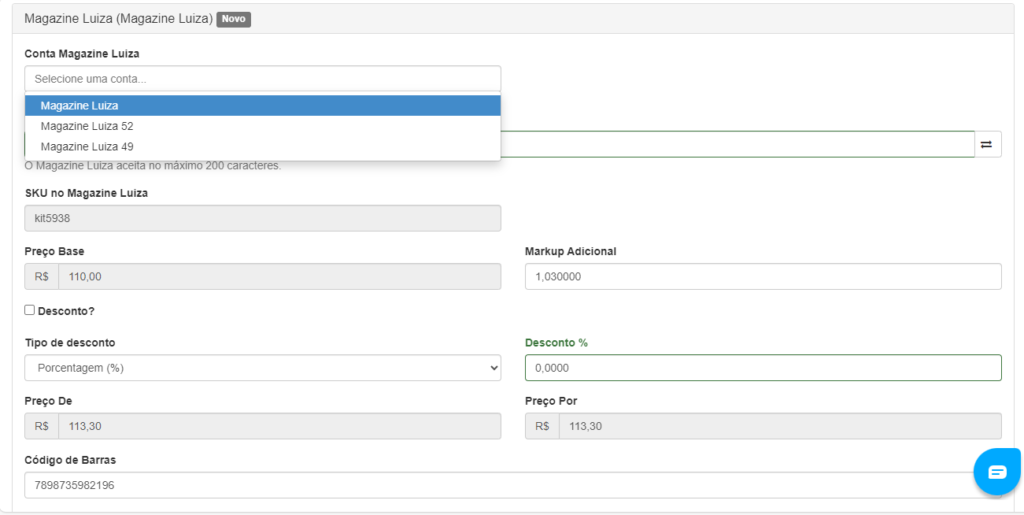Click the Magazine Luiza panel header title
This screenshot has height=515, width=1024.
click(x=118, y=19)
